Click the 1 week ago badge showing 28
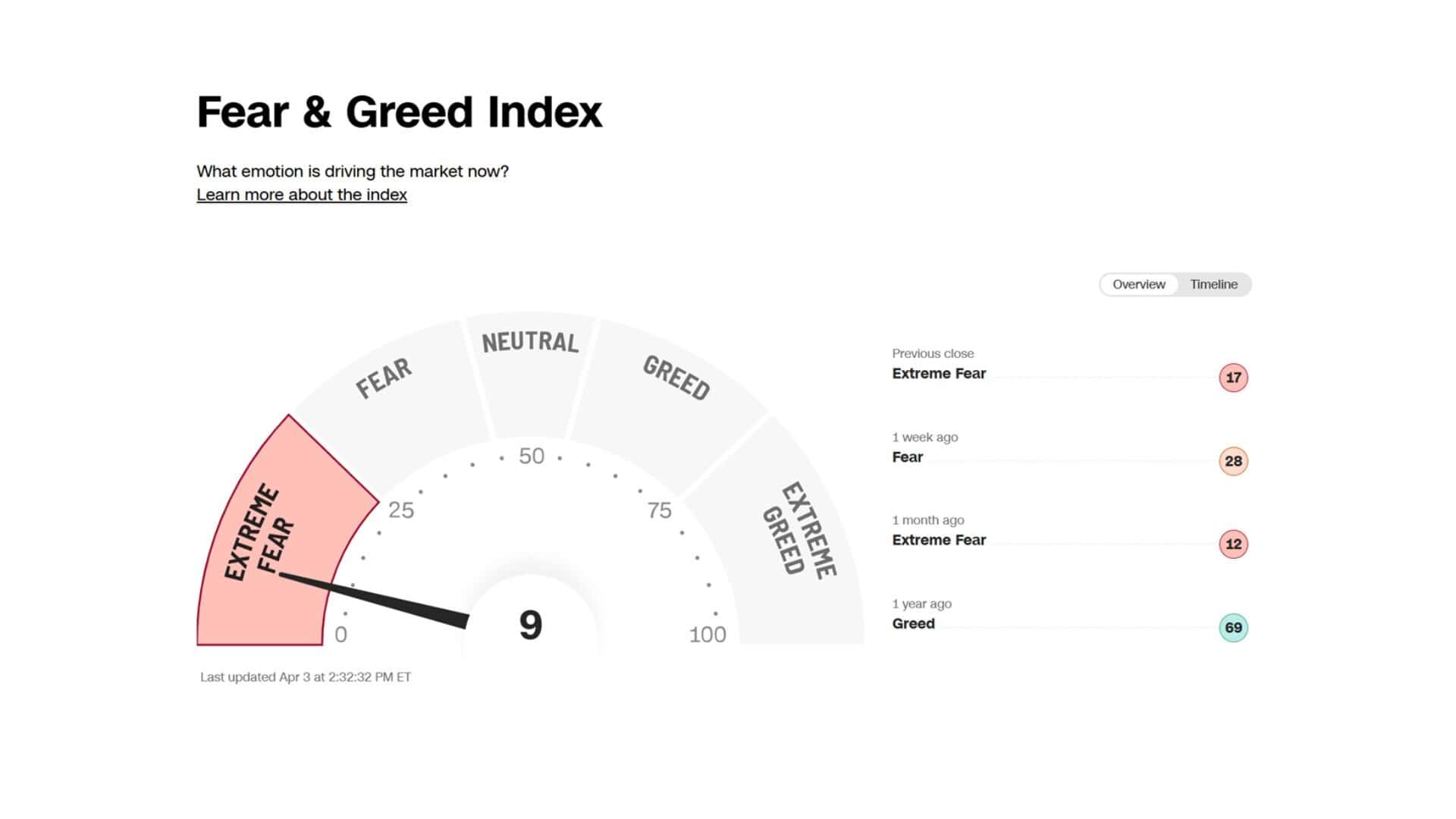Image resolution: width=1456 pixels, height=819 pixels. (1233, 461)
